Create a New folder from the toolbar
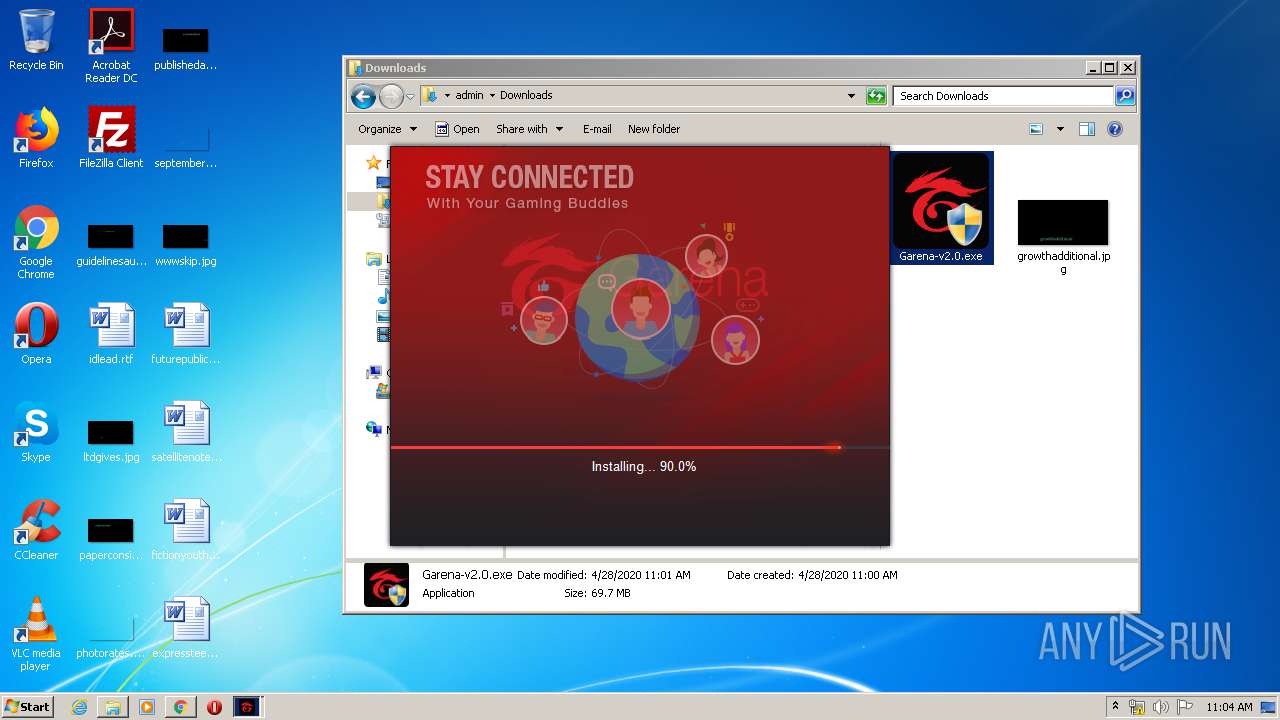The image size is (1280, 720). tap(654, 129)
